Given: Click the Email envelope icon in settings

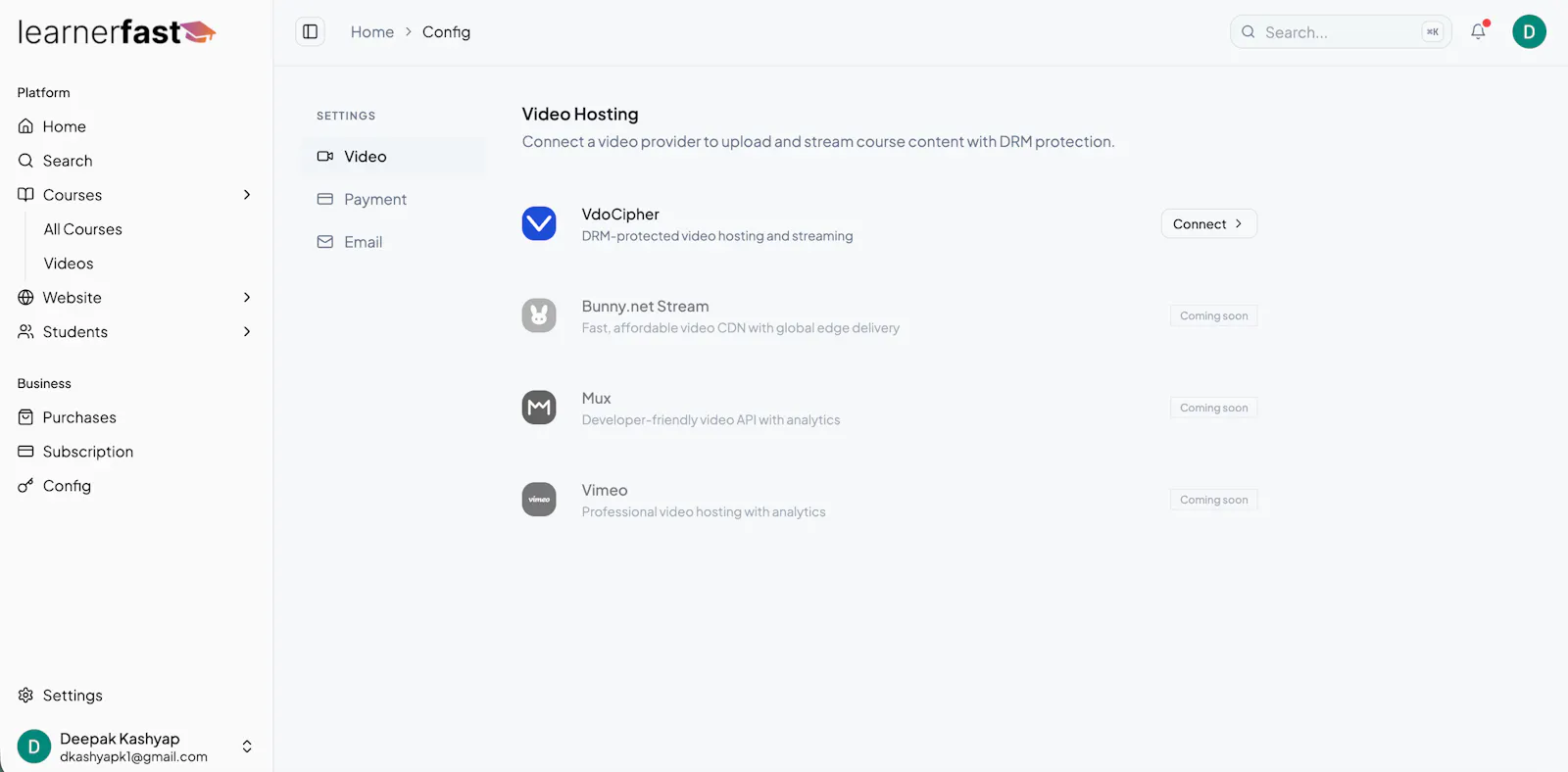Looking at the screenshot, I should pos(325,242).
